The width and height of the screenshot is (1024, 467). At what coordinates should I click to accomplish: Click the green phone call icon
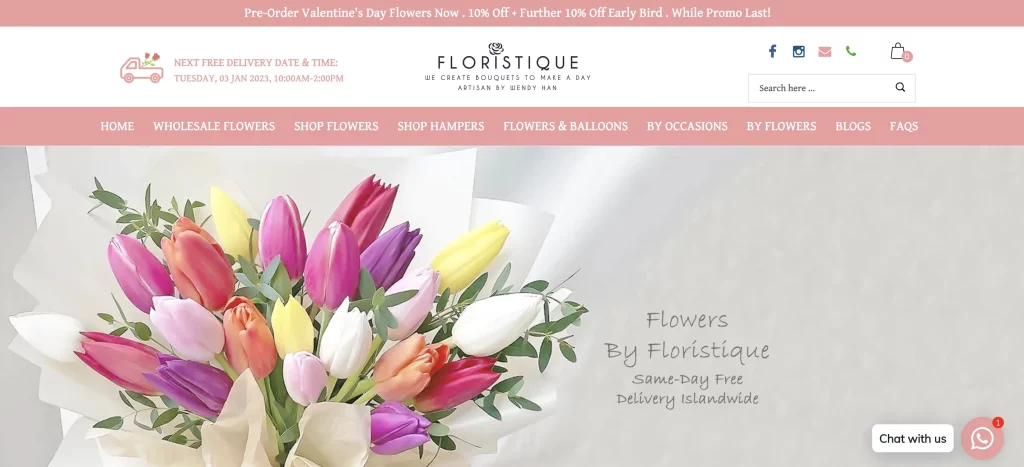coord(850,51)
